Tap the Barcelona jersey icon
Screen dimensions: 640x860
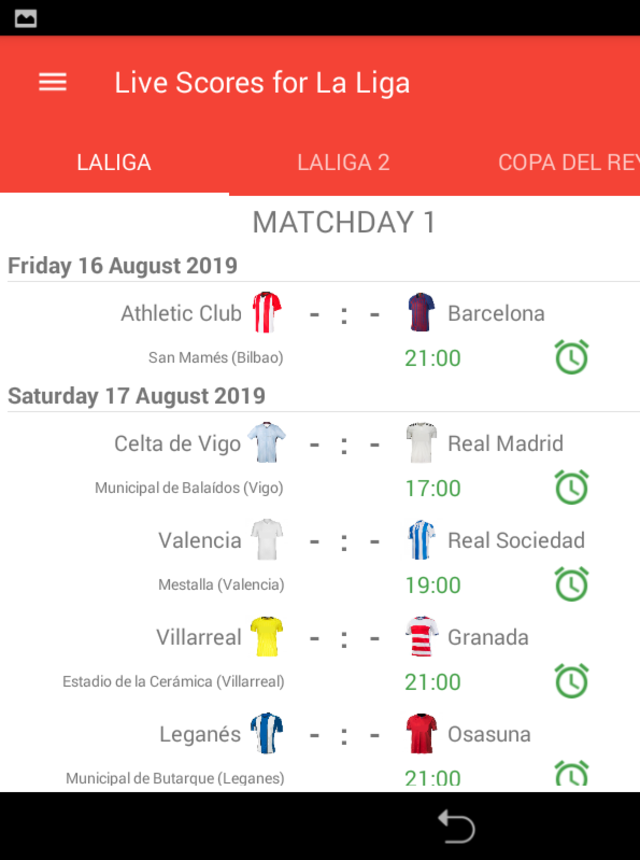coord(422,313)
